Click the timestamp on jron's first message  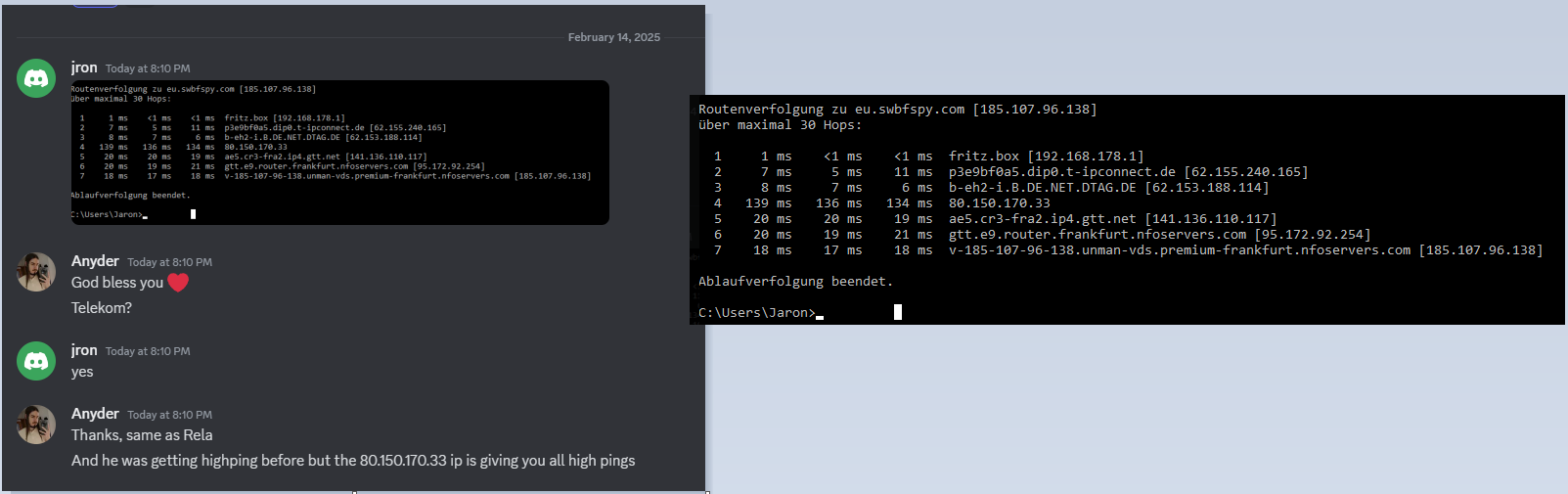tap(148, 68)
